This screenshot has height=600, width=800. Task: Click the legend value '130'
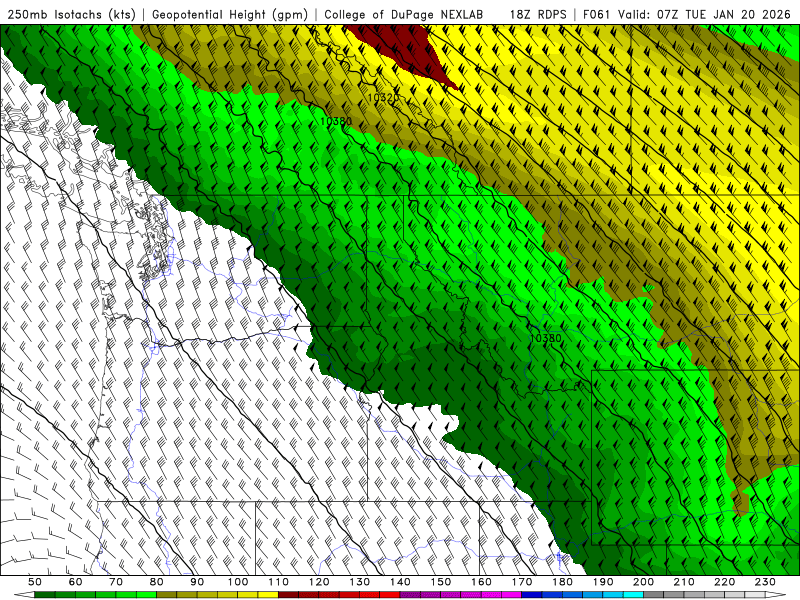point(360,582)
